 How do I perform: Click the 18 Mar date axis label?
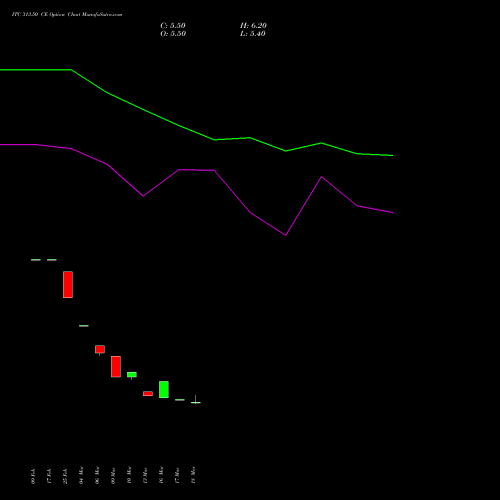click(x=193, y=475)
